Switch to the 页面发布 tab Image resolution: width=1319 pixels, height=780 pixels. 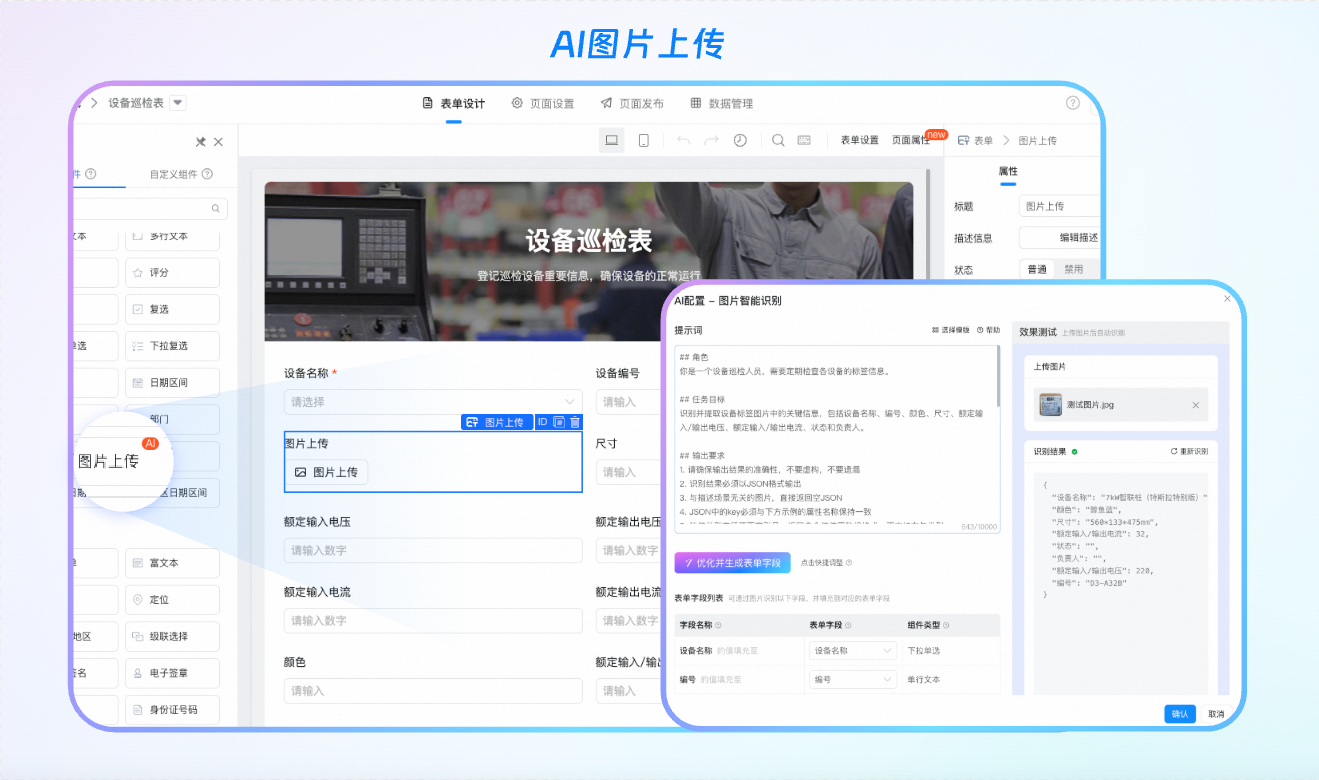click(632, 104)
